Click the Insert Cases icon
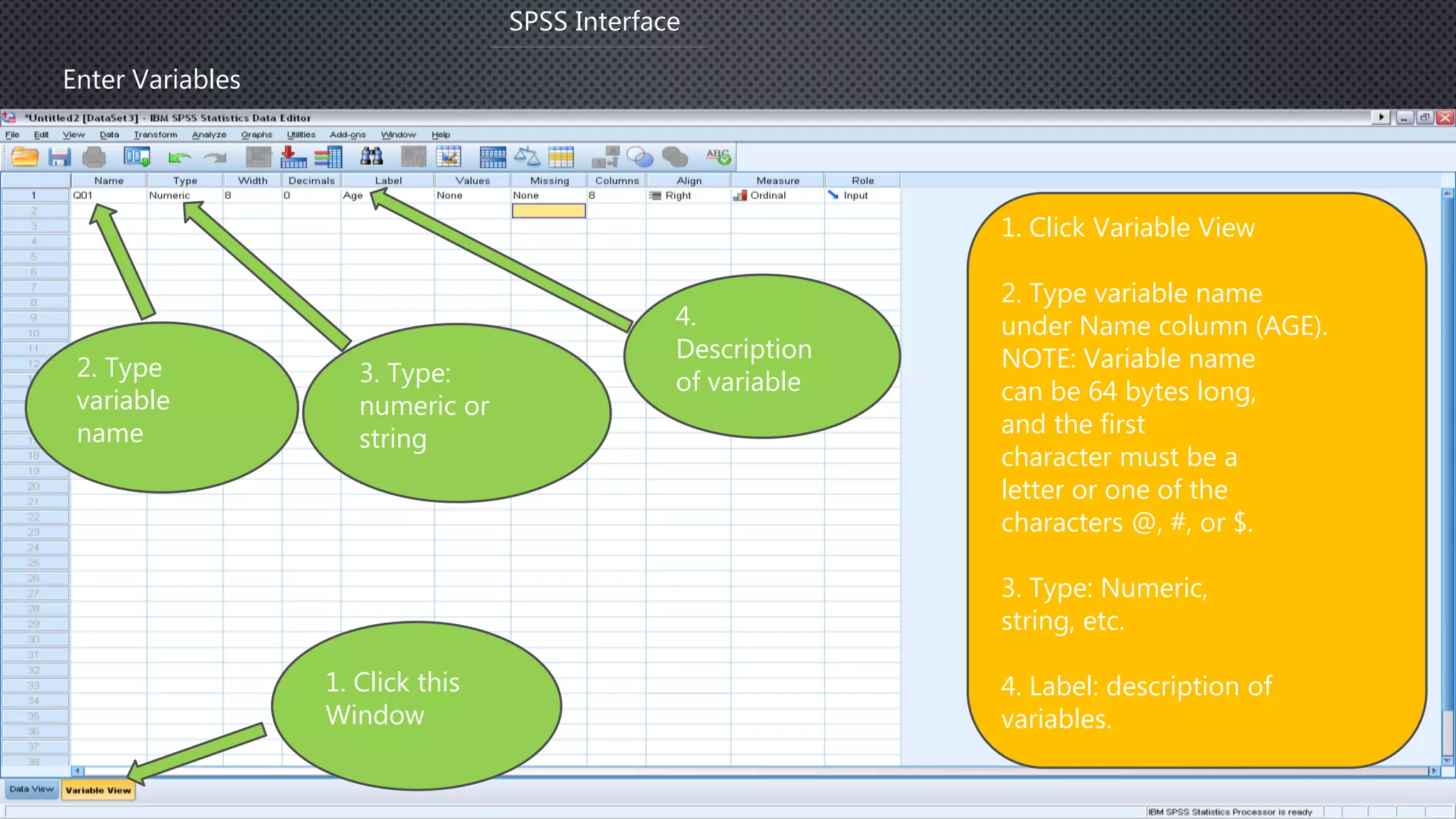The width and height of the screenshot is (1456, 819). point(414,156)
